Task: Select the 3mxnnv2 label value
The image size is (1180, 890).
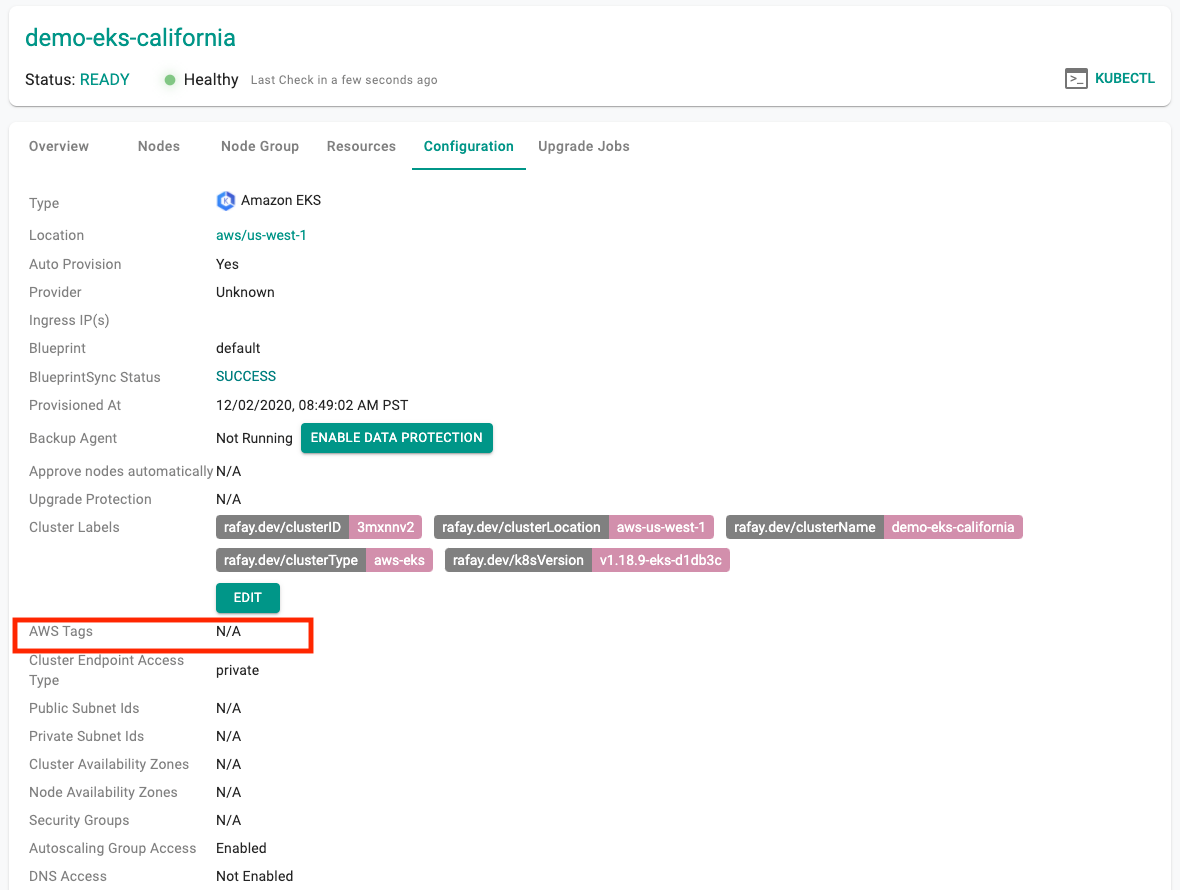Action: point(385,527)
